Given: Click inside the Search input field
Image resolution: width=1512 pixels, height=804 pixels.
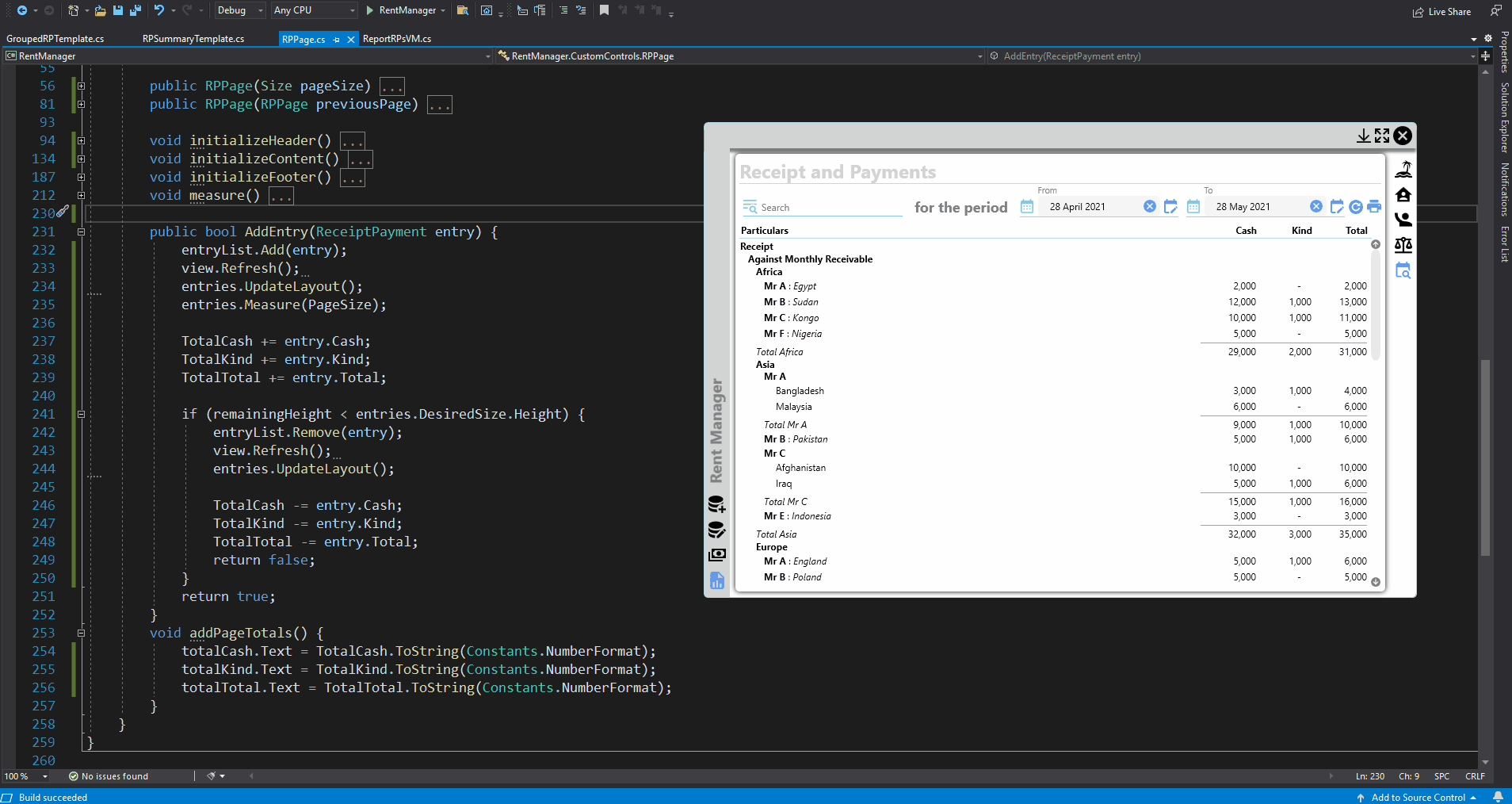Looking at the screenshot, I should tap(830, 208).
